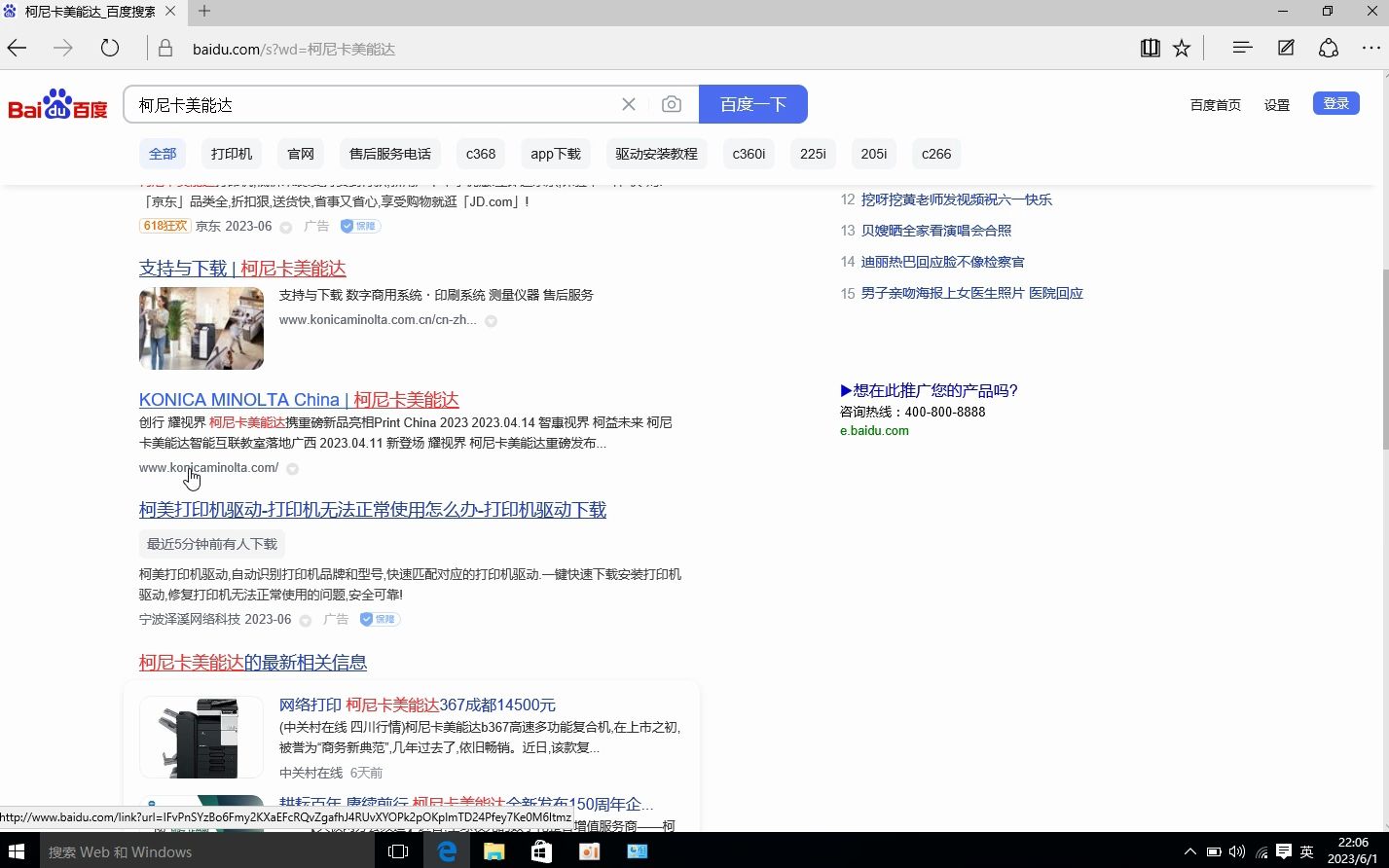Share the page using the share icon
The height and width of the screenshot is (868, 1389).
coord(1328,47)
